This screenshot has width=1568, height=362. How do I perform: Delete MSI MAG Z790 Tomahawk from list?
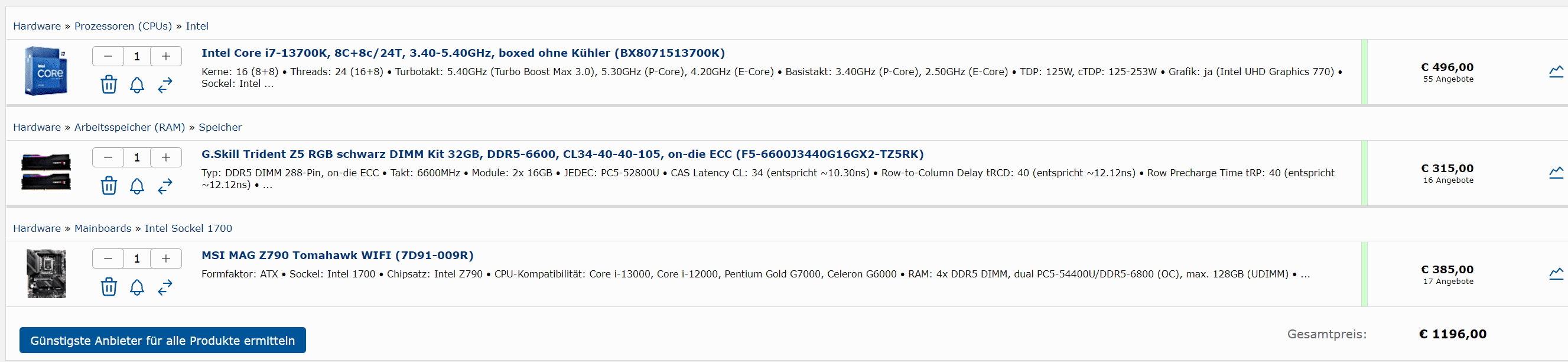(x=109, y=287)
